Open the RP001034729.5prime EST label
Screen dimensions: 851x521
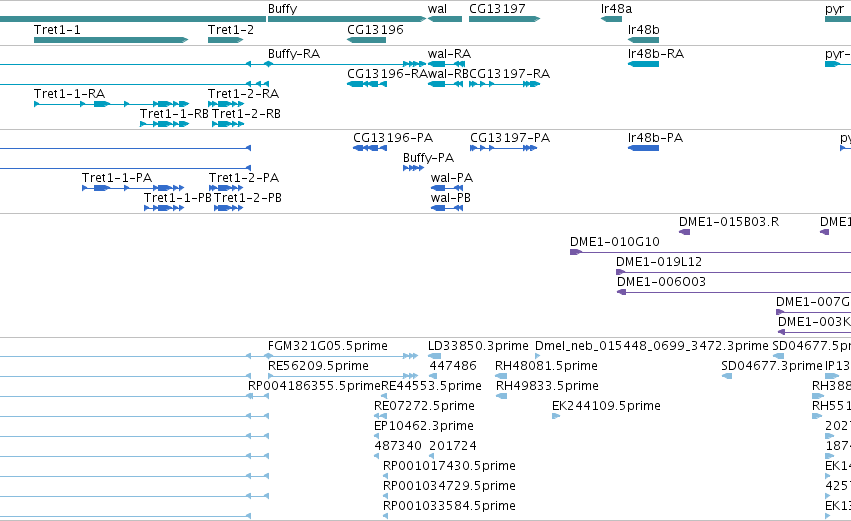(x=449, y=486)
